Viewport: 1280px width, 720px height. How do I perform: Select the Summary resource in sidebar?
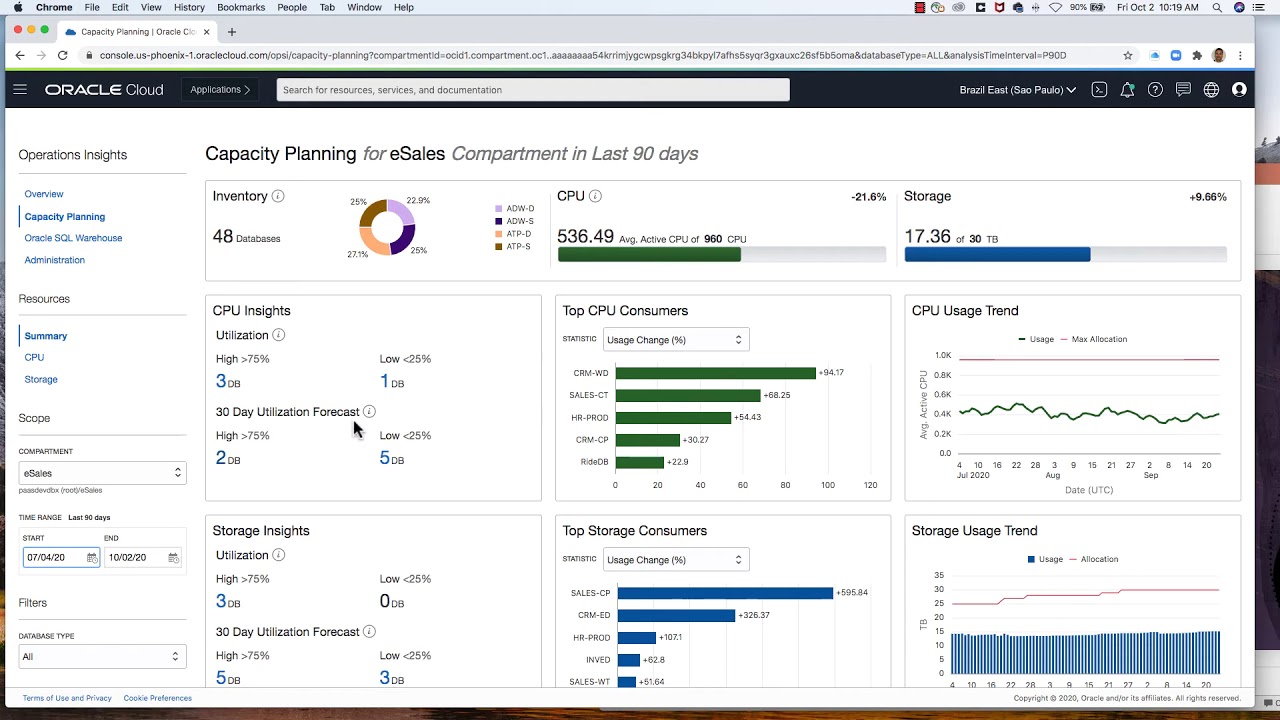click(x=46, y=336)
